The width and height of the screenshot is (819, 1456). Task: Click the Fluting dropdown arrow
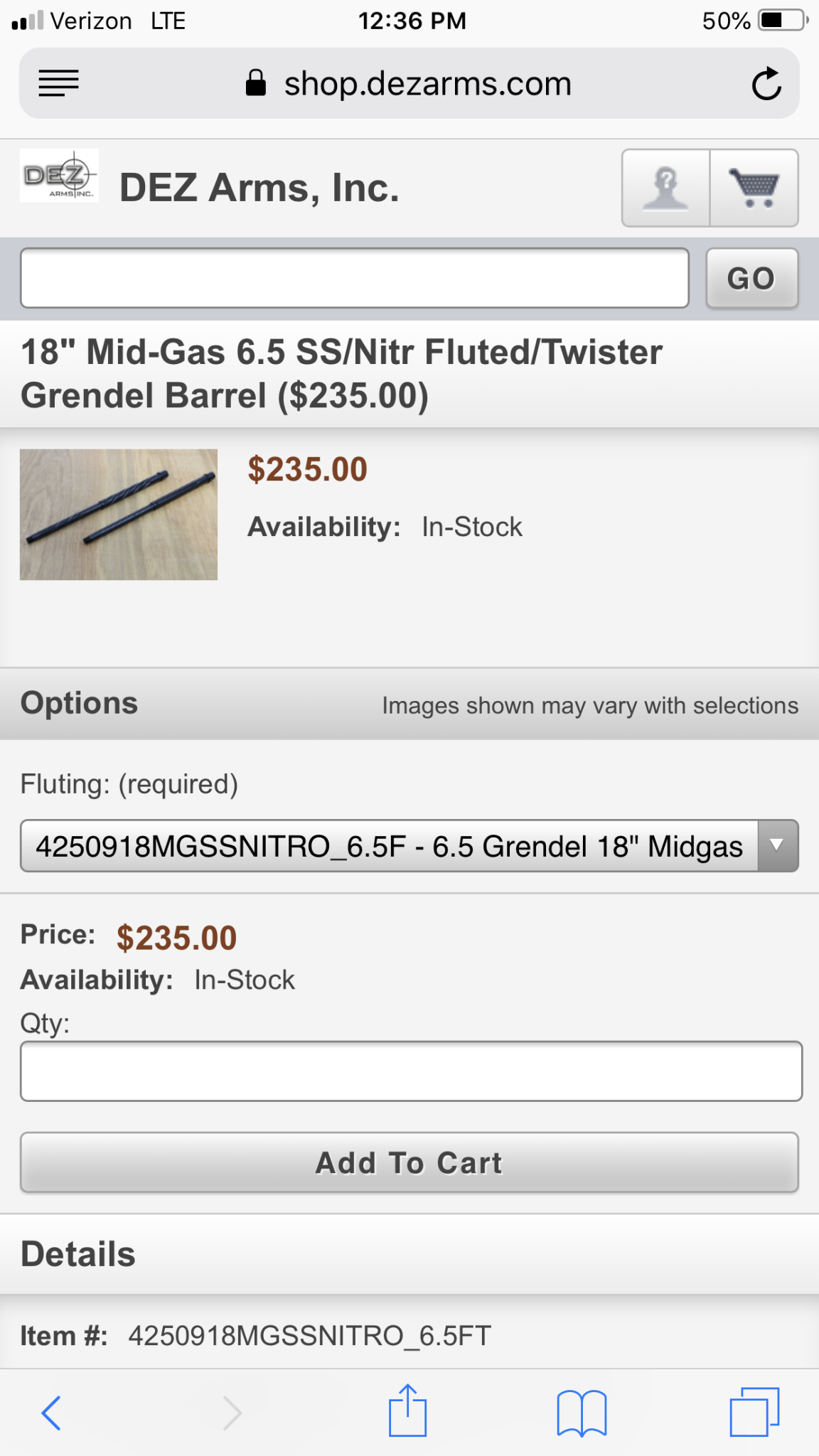point(778,846)
